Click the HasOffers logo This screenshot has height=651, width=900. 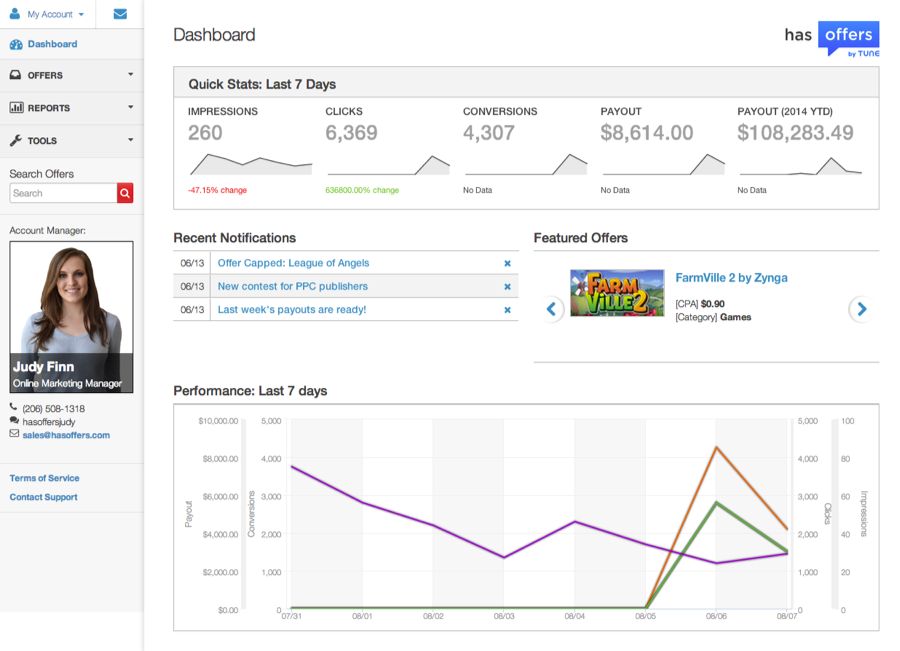(x=831, y=37)
